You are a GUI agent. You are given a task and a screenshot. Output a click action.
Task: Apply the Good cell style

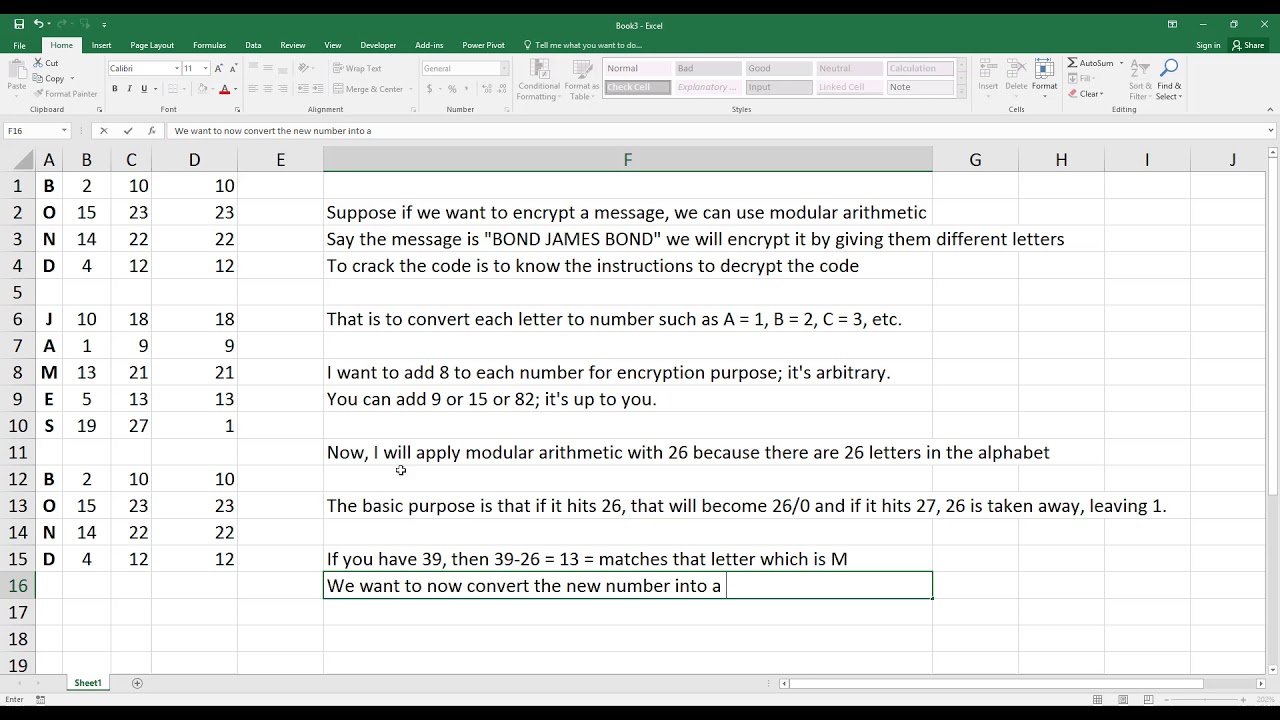click(778, 68)
